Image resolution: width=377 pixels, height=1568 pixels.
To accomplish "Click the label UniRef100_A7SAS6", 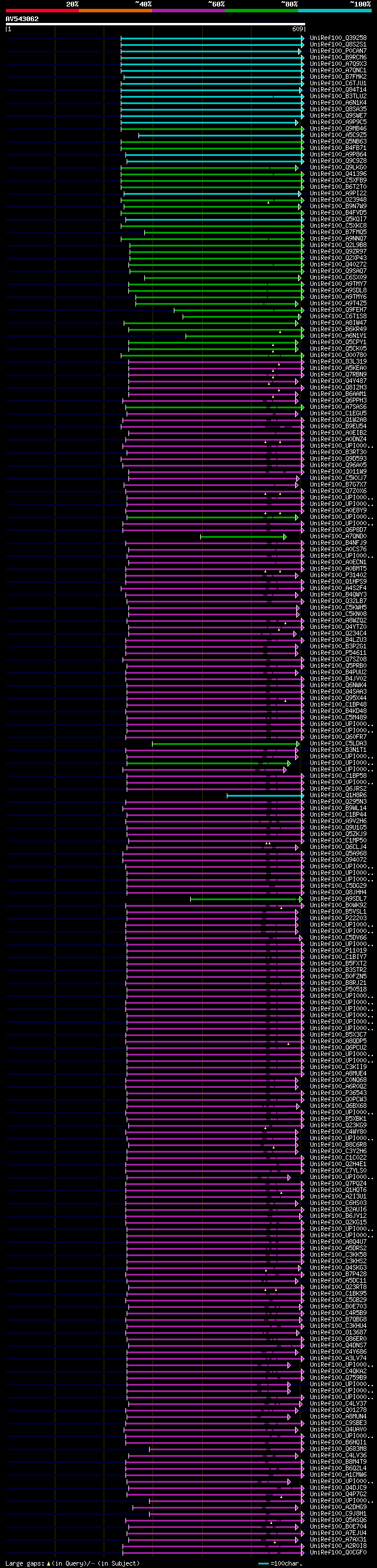I will (x=338, y=407).
